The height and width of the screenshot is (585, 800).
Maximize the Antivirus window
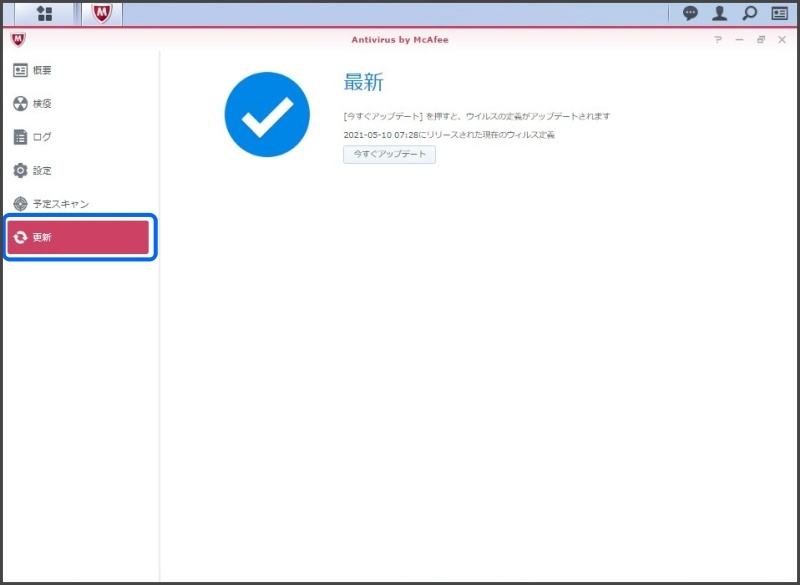click(761, 40)
